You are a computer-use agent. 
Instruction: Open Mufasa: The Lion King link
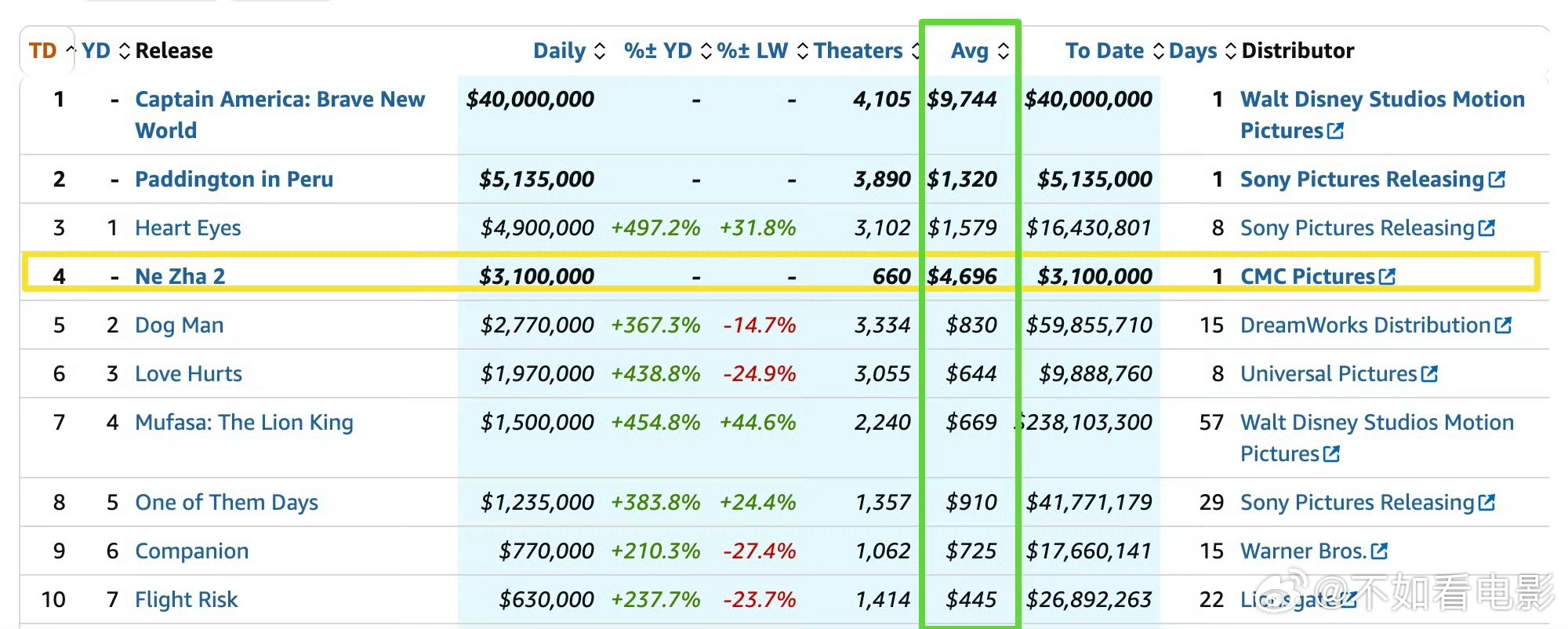point(244,423)
